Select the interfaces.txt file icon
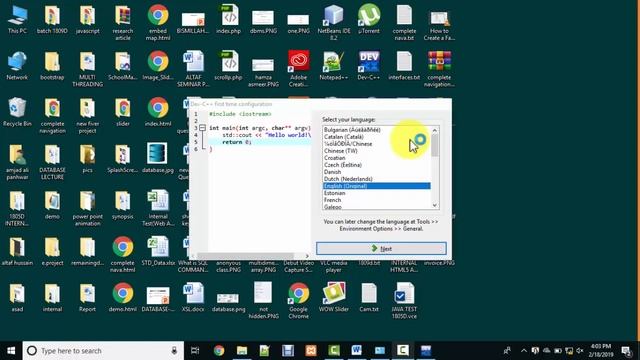The height and width of the screenshot is (360, 640). click(404, 66)
